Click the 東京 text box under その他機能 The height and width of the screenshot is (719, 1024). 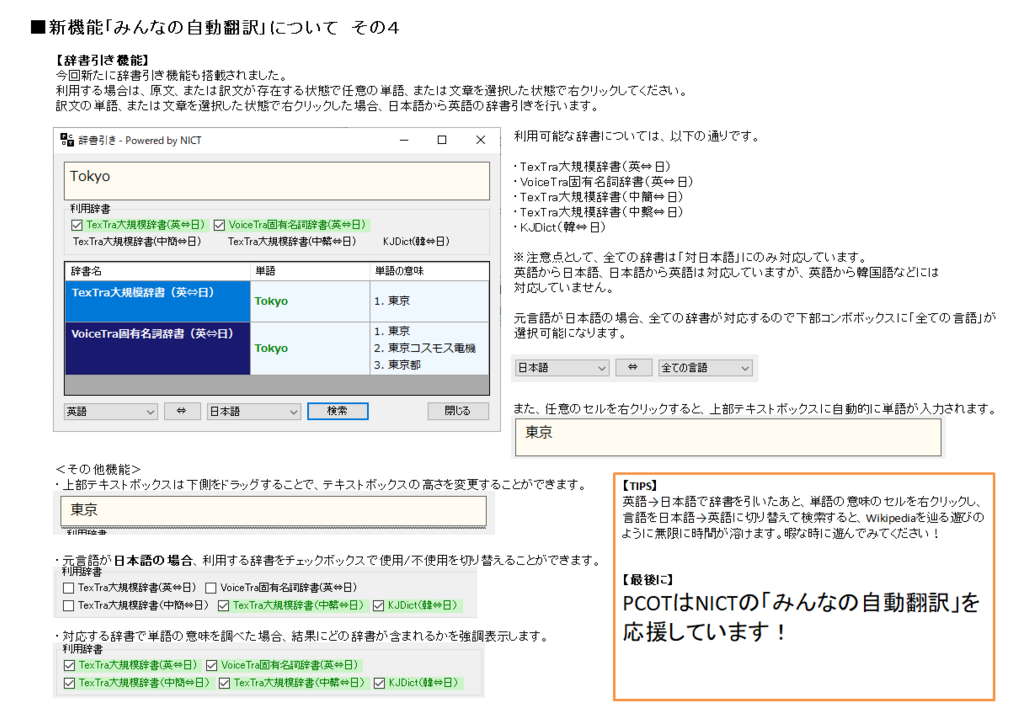[274, 511]
